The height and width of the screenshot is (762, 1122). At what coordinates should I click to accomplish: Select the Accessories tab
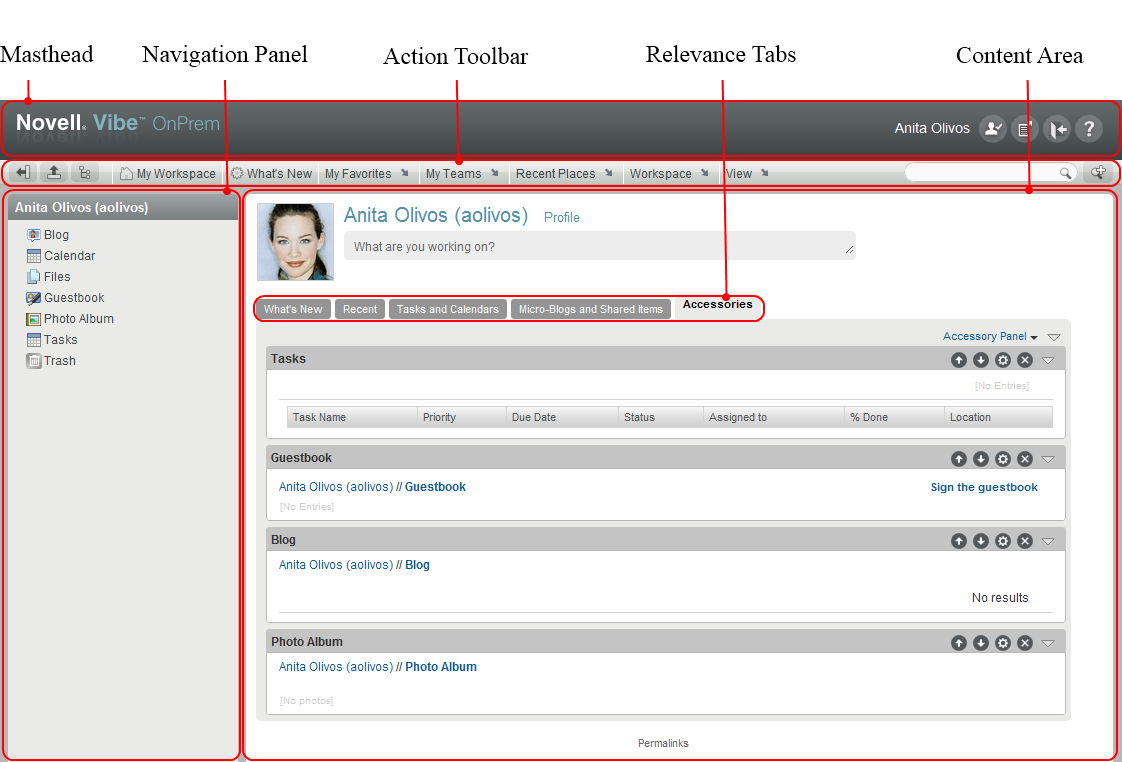coord(718,305)
